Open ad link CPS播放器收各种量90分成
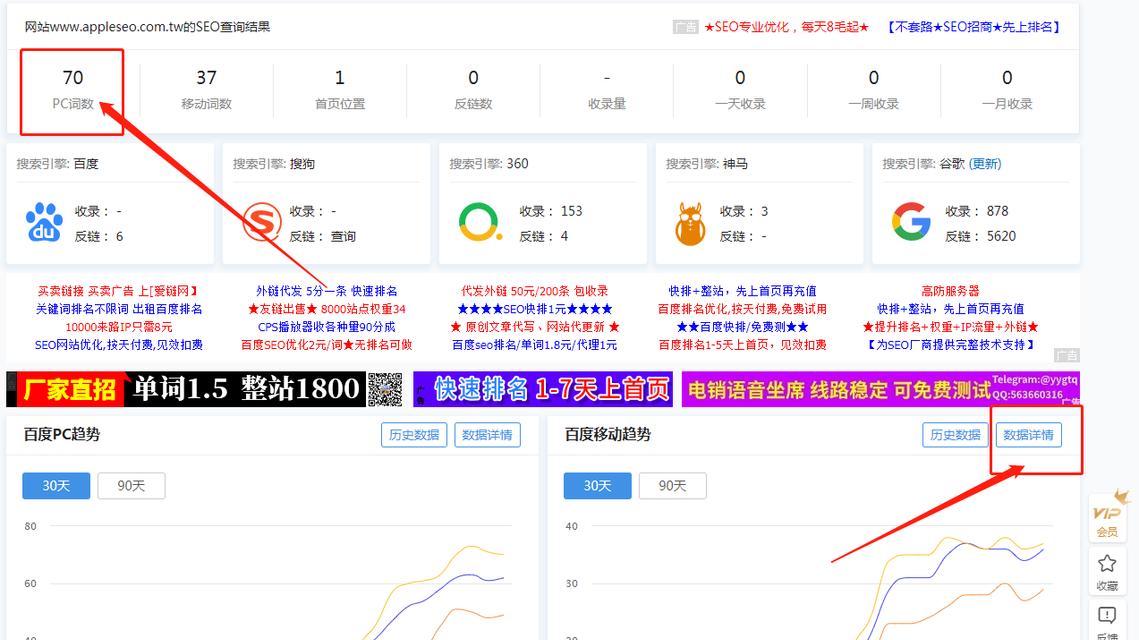1139x640 pixels. pos(327,327)
